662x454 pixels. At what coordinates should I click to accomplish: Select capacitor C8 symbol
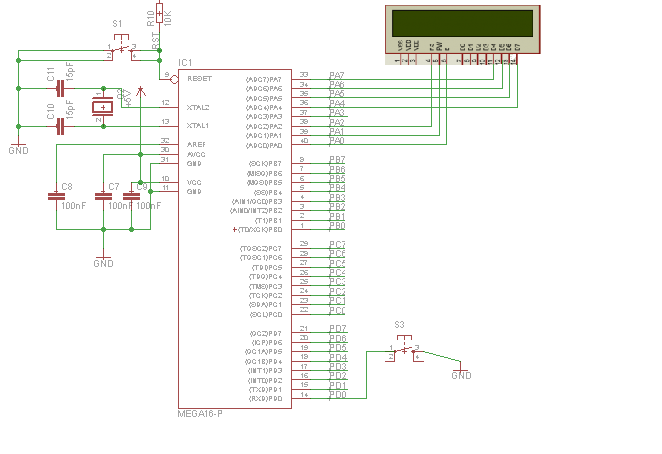57,196
